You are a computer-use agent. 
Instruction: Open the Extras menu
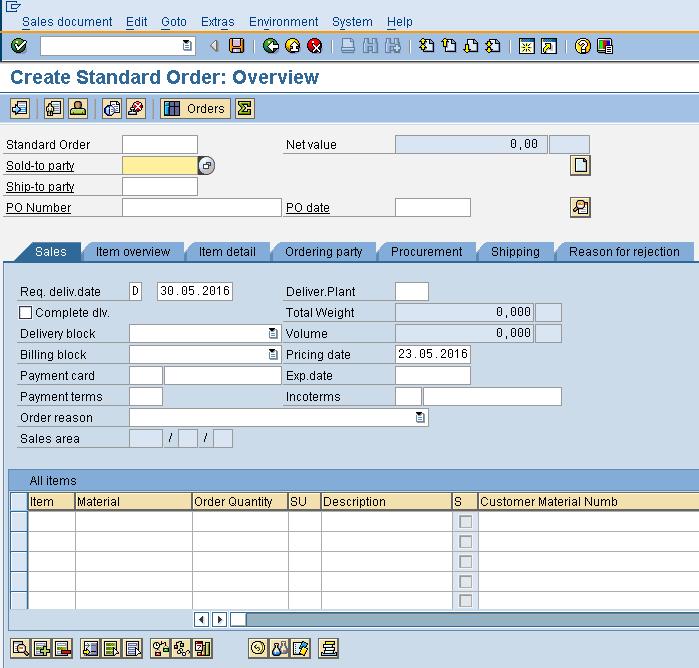(x=218, y=22)
